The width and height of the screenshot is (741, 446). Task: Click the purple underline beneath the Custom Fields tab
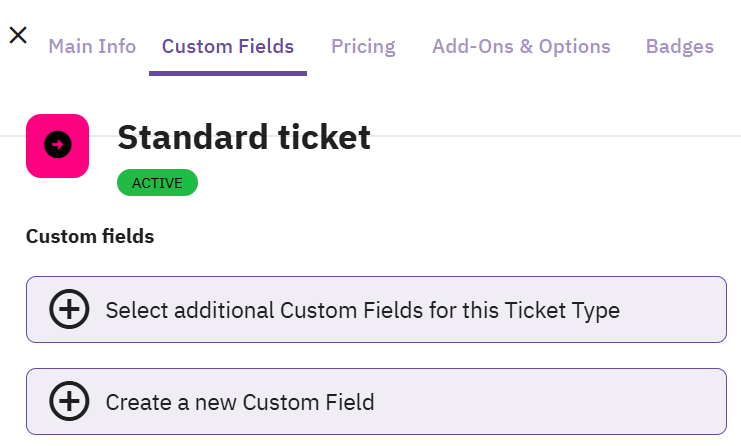pos(228,72)
